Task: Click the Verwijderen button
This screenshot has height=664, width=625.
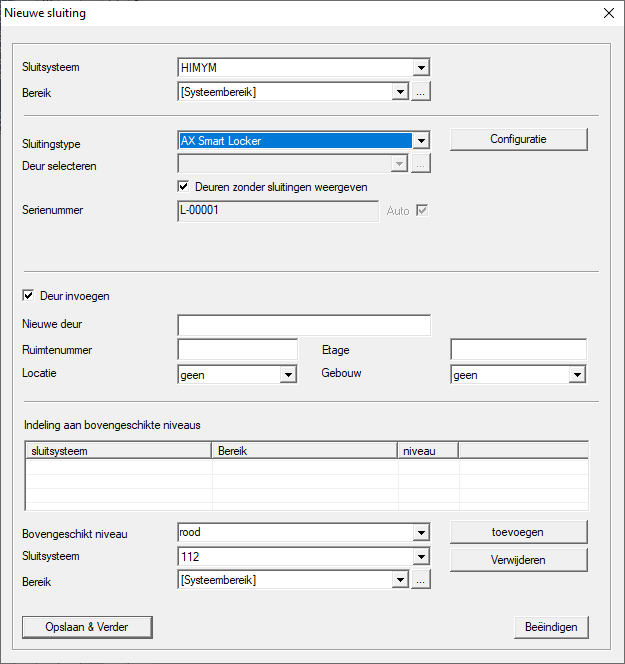Action: click(518, 560)
